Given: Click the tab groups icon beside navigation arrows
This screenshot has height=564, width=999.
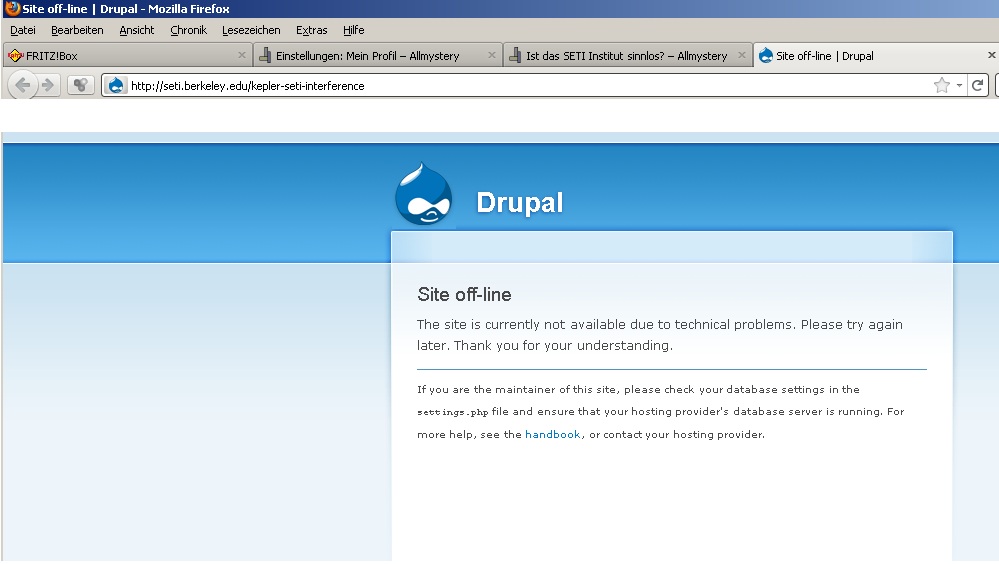Looking at the screenshot, I should (80, 85).
